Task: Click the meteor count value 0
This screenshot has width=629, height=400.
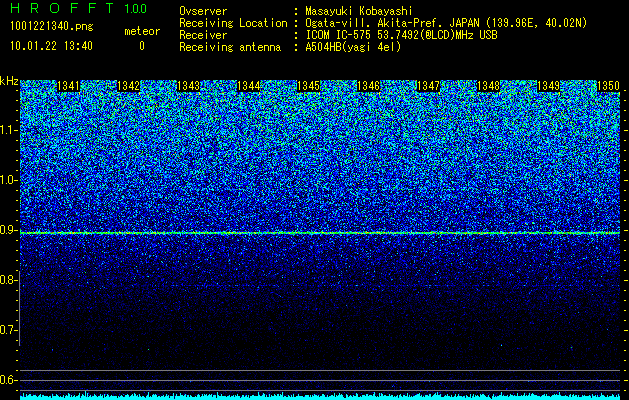Action: (142, 46)
